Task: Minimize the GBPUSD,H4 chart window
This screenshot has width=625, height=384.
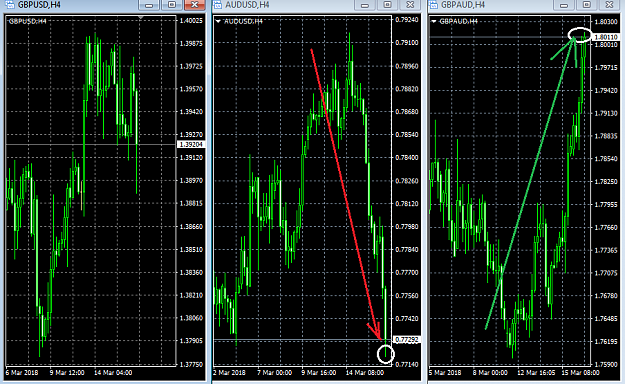Action: 149,5
